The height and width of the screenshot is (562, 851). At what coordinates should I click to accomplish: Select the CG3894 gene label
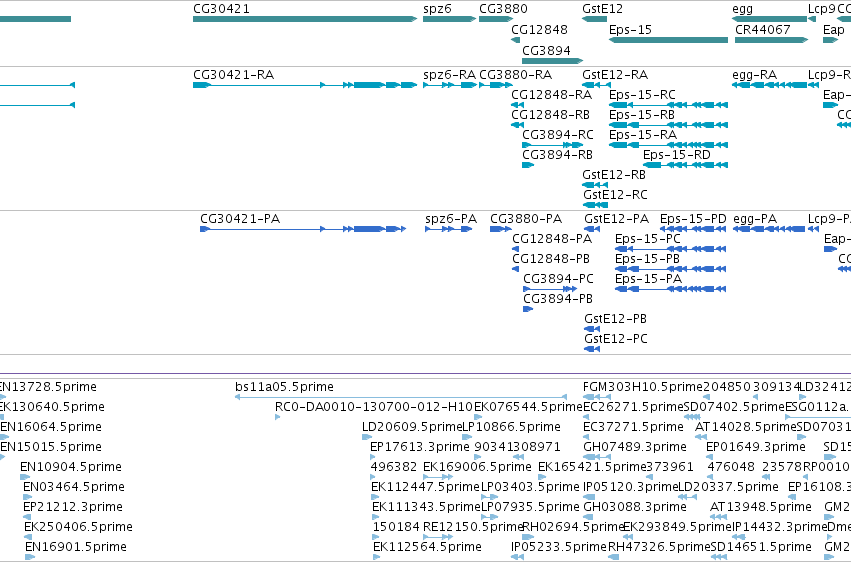pyautogui.click(x=546, y=50)
